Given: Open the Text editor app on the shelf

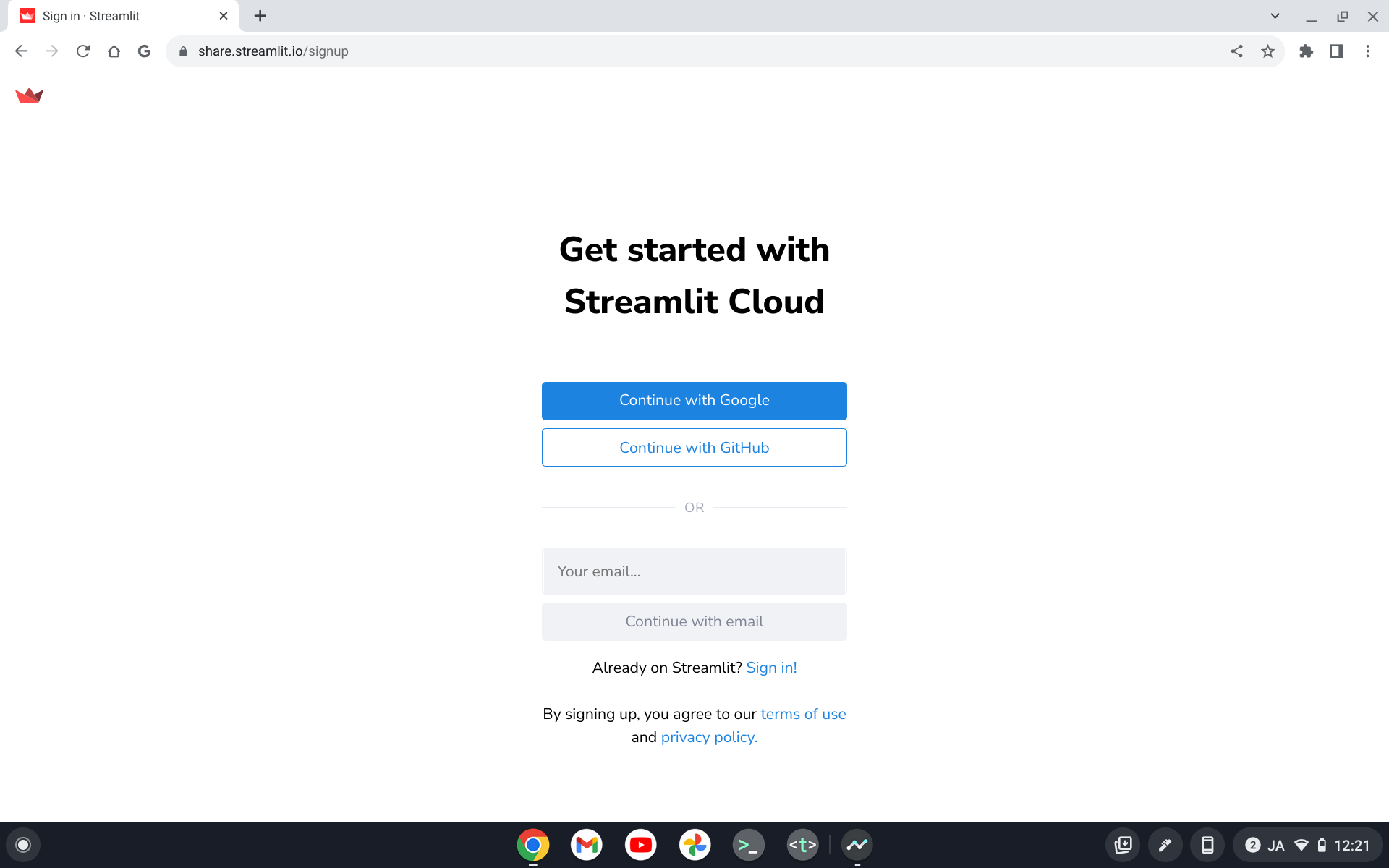Looking at the screenshot, I should tap(803, 844).
